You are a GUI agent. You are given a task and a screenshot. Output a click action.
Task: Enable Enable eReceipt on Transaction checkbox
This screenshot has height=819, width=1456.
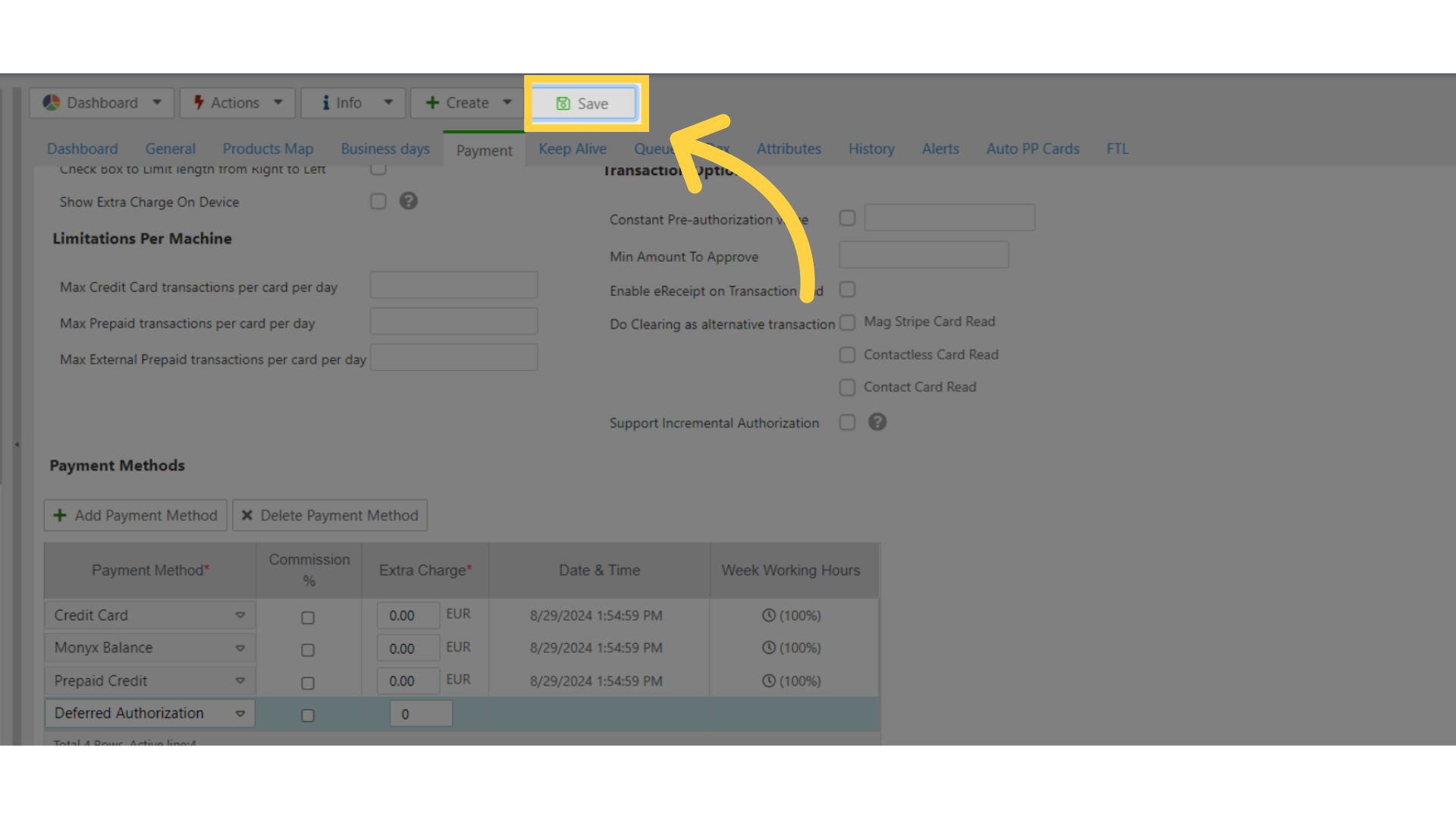[x=847, y=290]
